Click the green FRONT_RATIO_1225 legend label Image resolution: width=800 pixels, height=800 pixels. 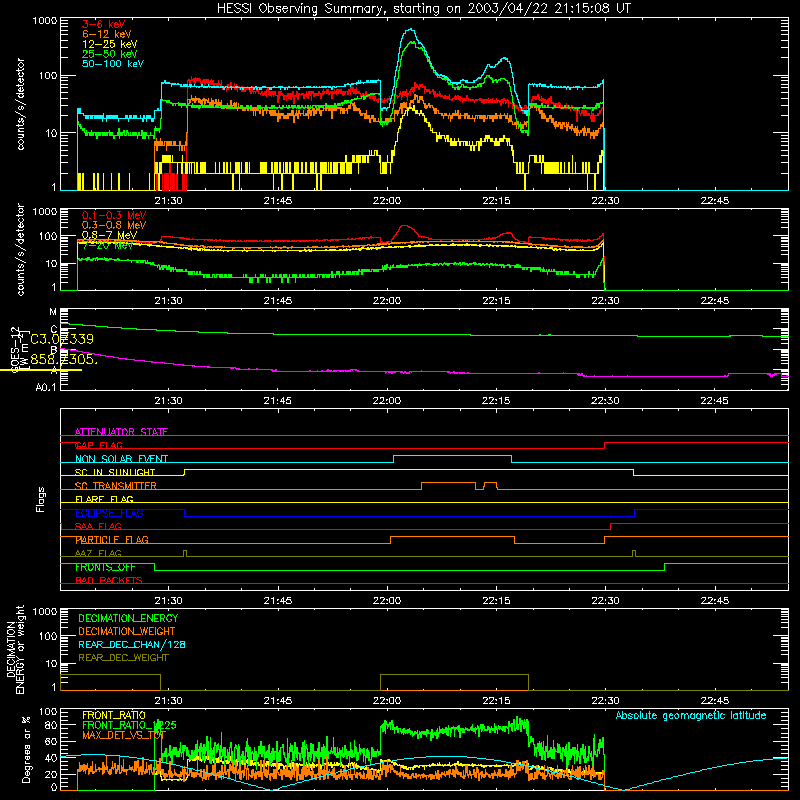tap(129, 725)
